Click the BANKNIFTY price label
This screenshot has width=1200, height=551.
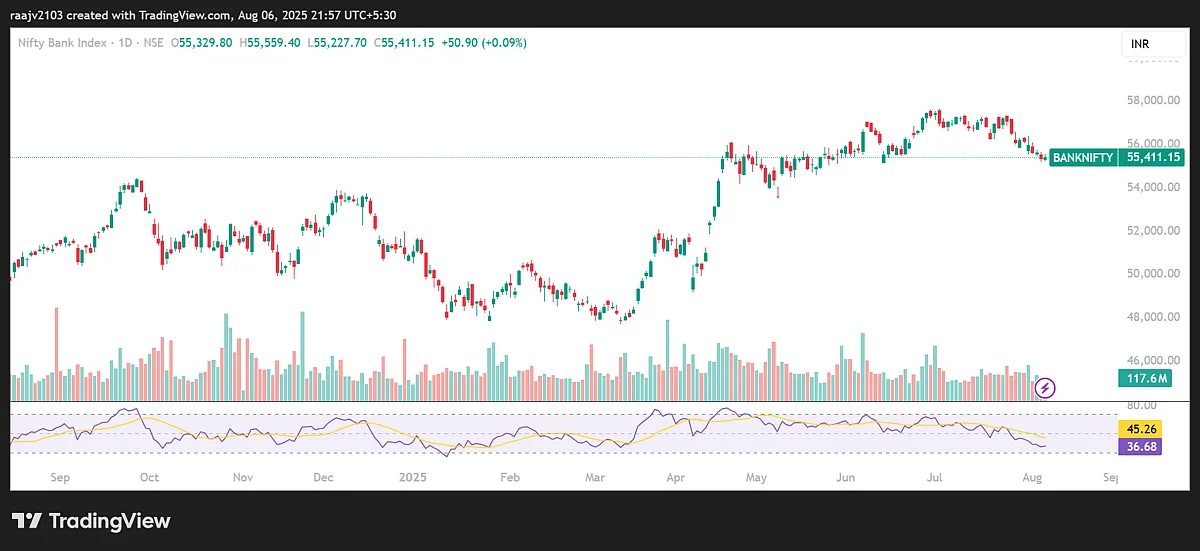[x=1083, y=157]
